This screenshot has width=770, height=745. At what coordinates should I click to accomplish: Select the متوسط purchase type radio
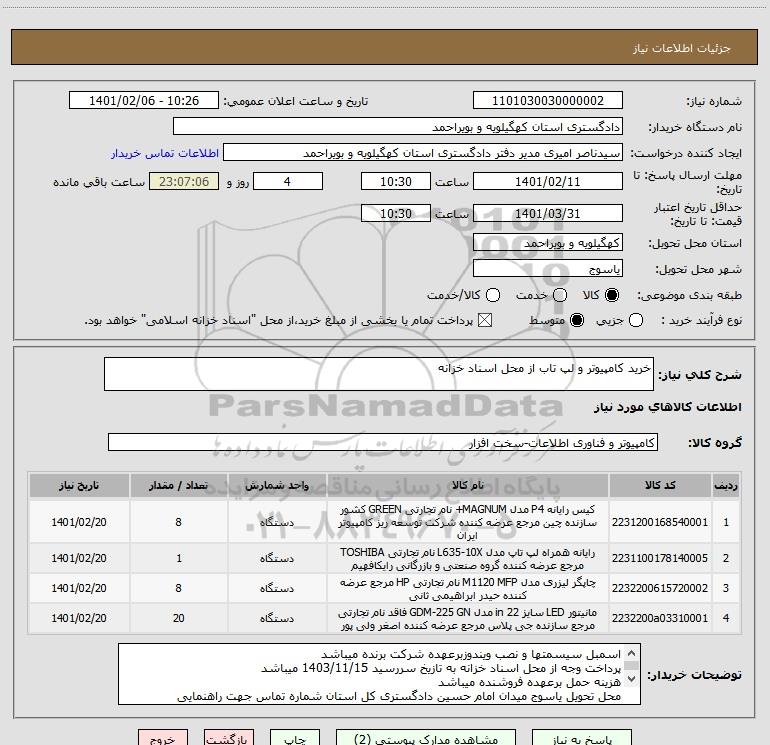coord(577,320)
